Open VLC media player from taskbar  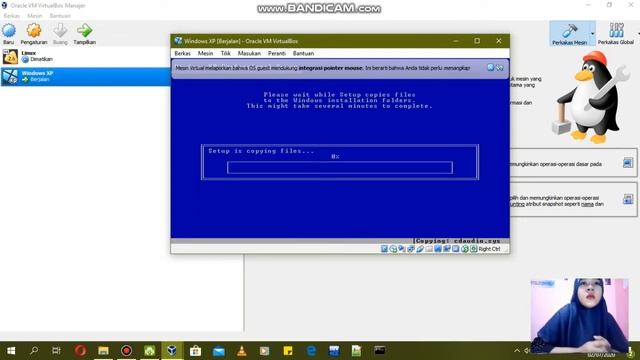coord(242,351)
